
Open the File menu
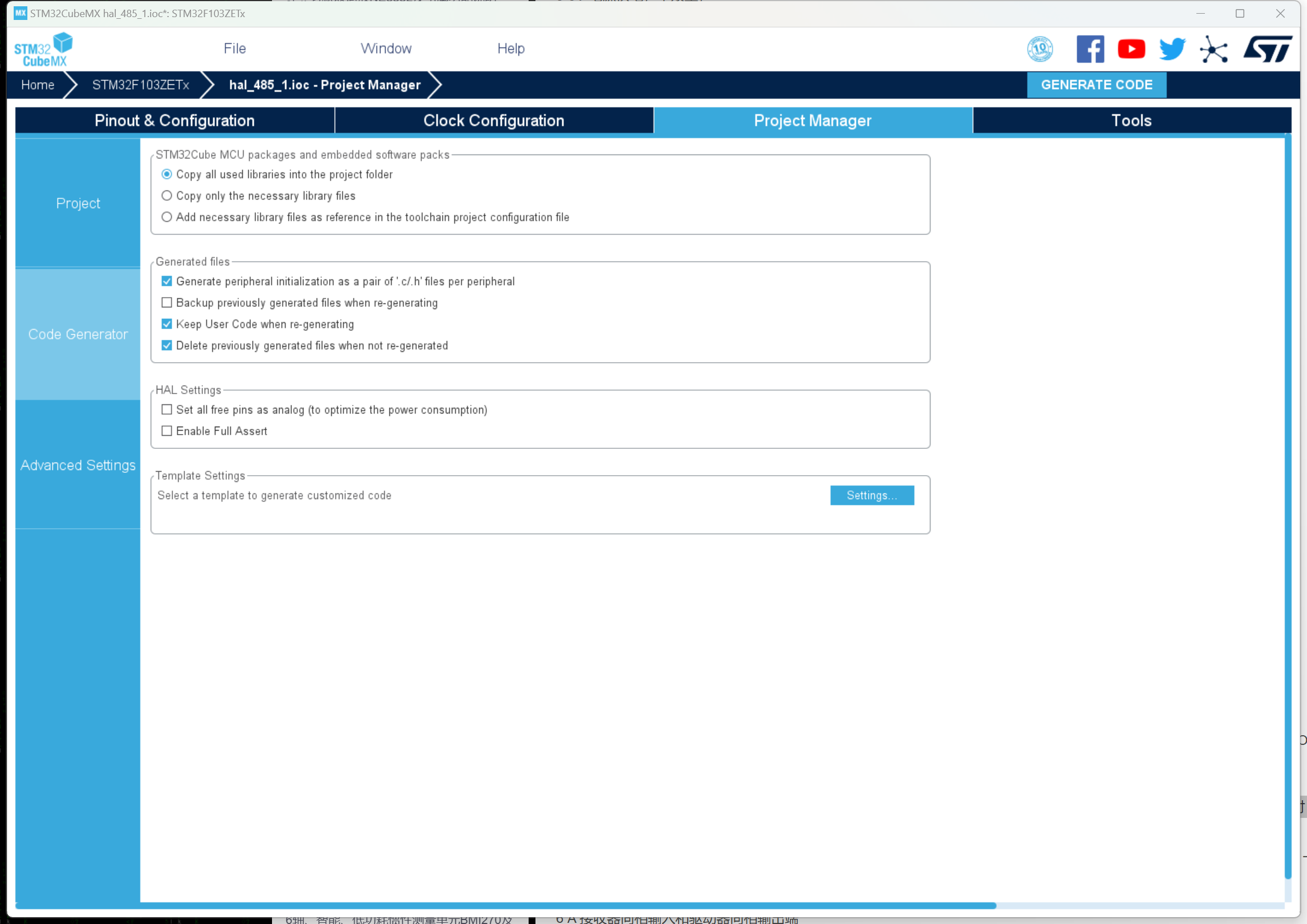pos(234,48)
